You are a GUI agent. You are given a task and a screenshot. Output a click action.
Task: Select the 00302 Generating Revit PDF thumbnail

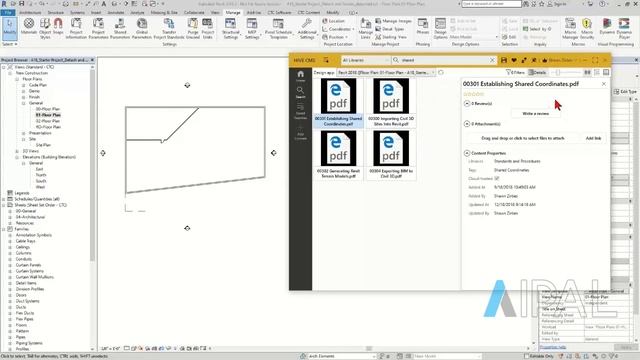338,155
